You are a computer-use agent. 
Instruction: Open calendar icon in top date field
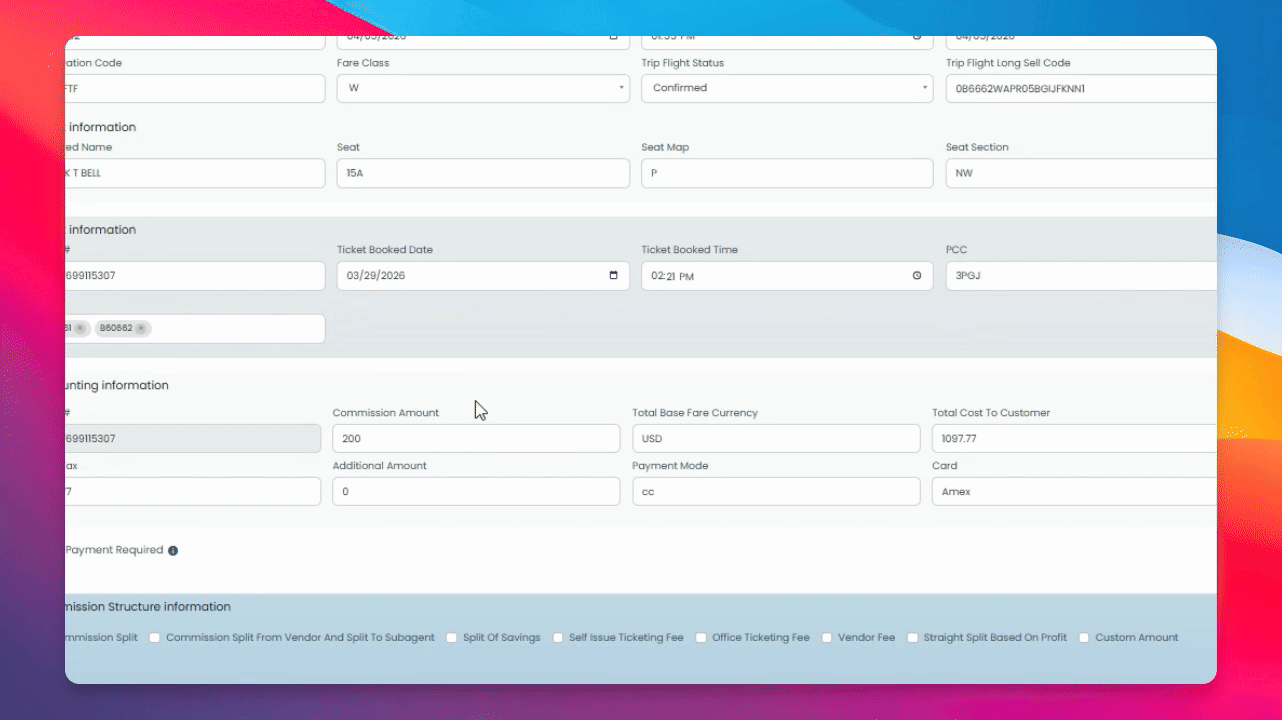point(613,38)
